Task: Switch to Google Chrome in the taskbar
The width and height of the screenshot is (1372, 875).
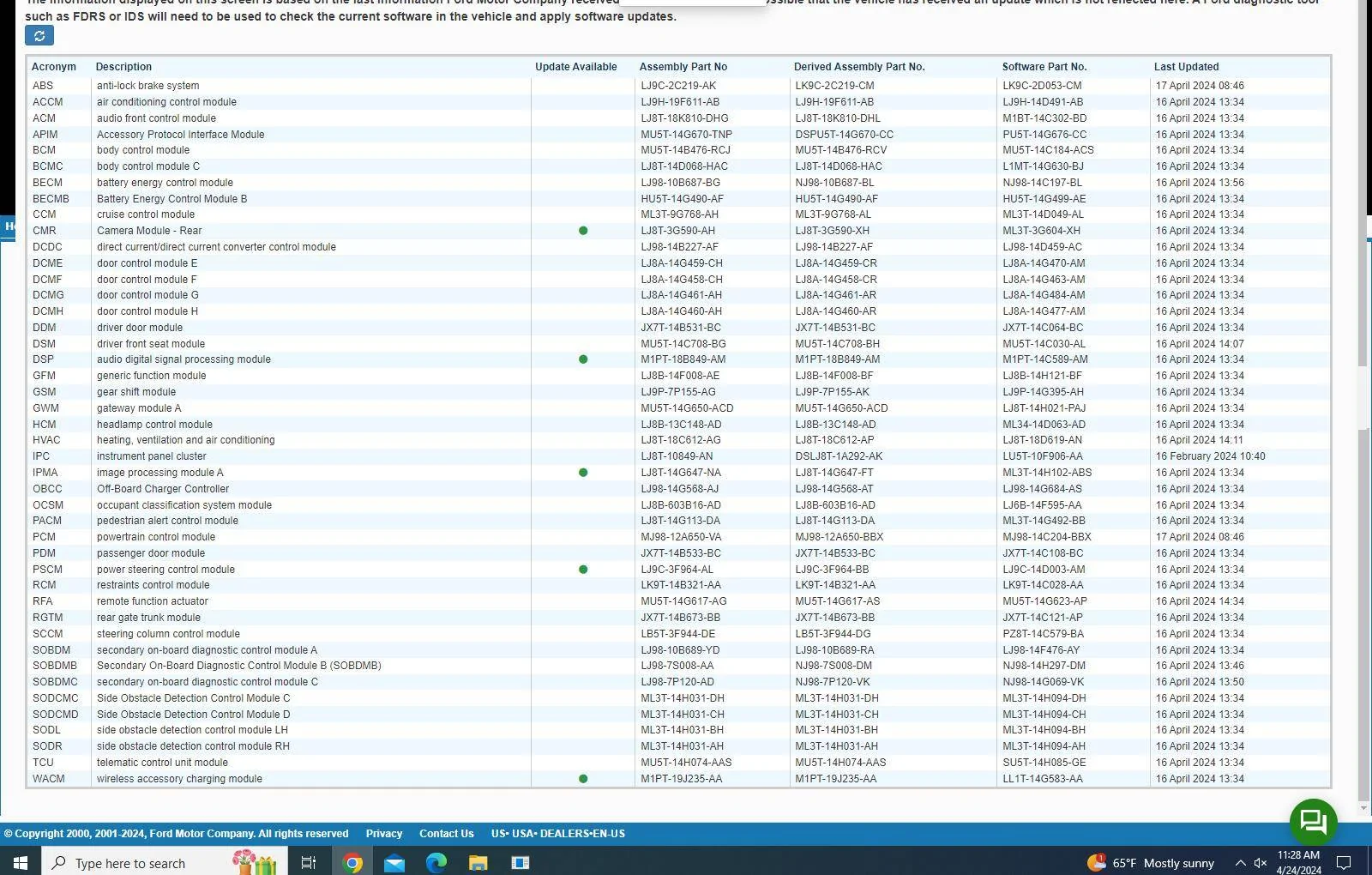Action: (352, 863)
